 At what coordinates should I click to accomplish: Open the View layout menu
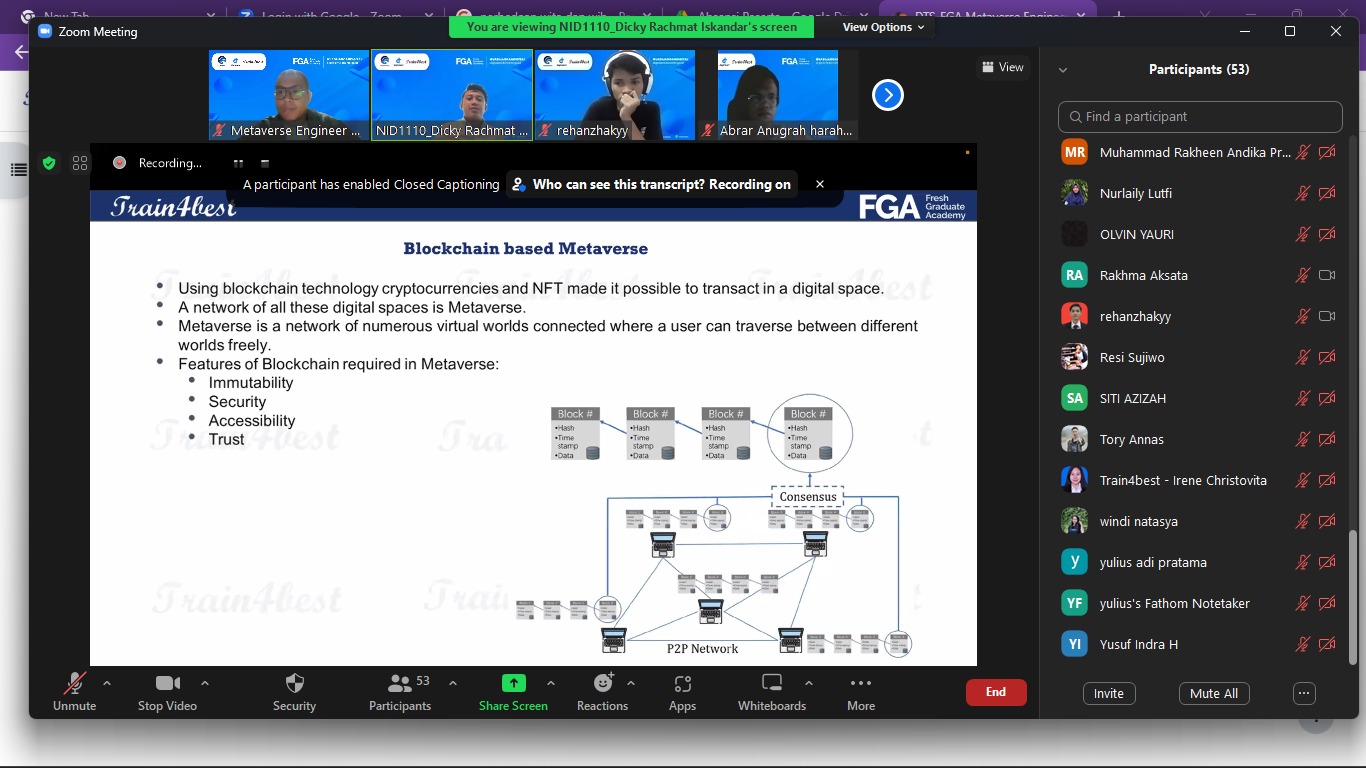[x=1003, y=67]
